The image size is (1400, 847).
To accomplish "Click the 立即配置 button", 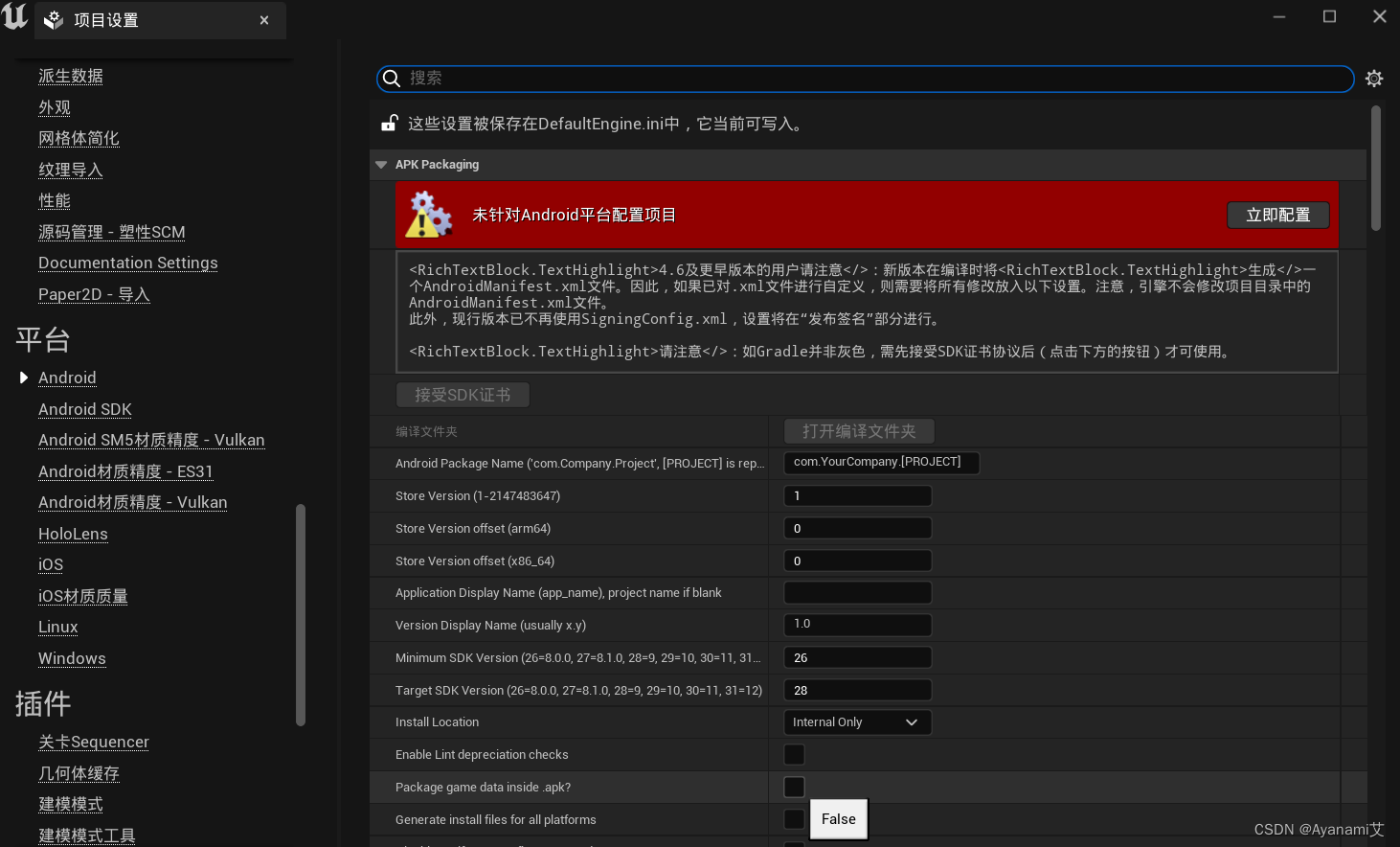I will (x=1277, y=215).
